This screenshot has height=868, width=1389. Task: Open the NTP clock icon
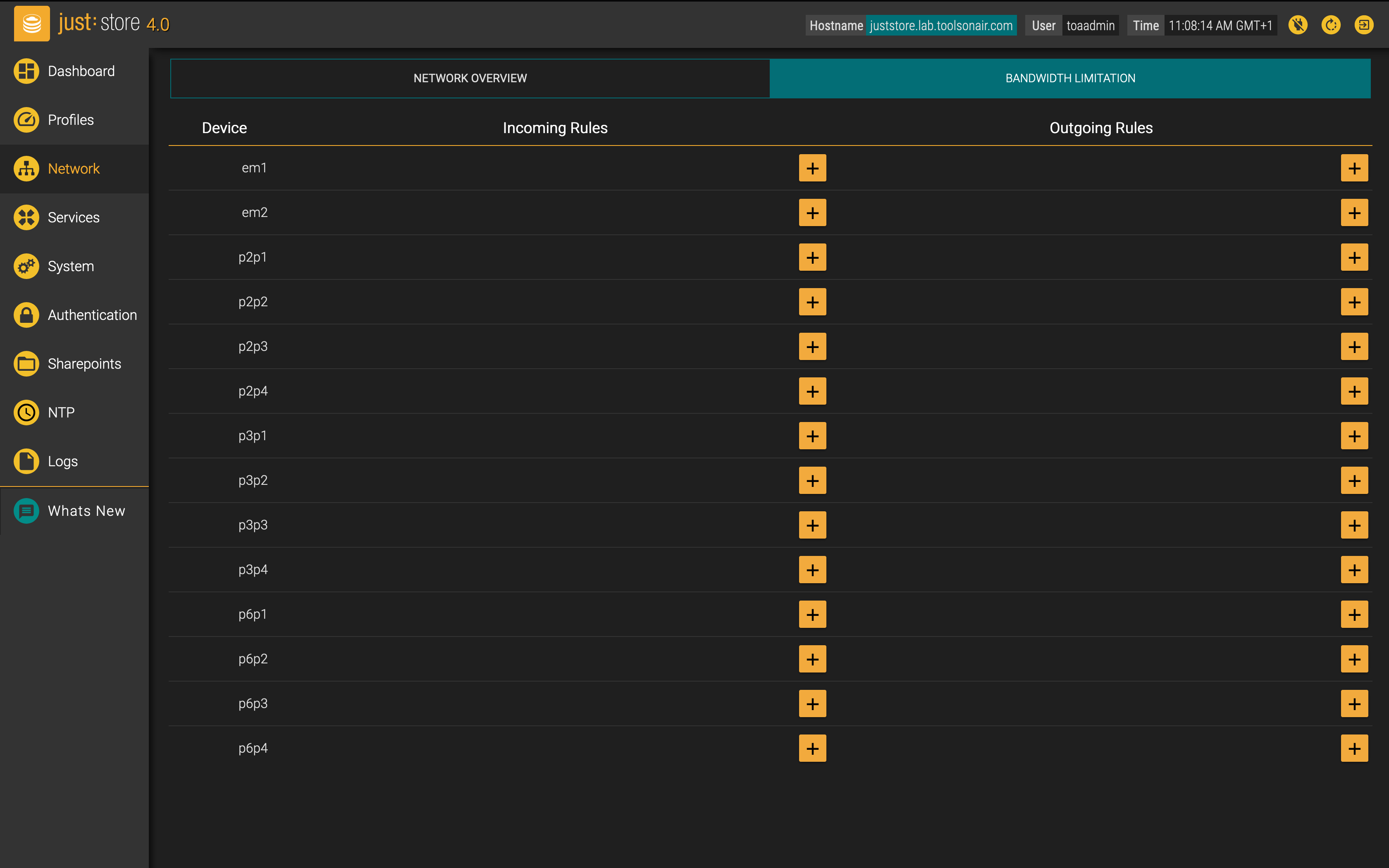point(26,413)
